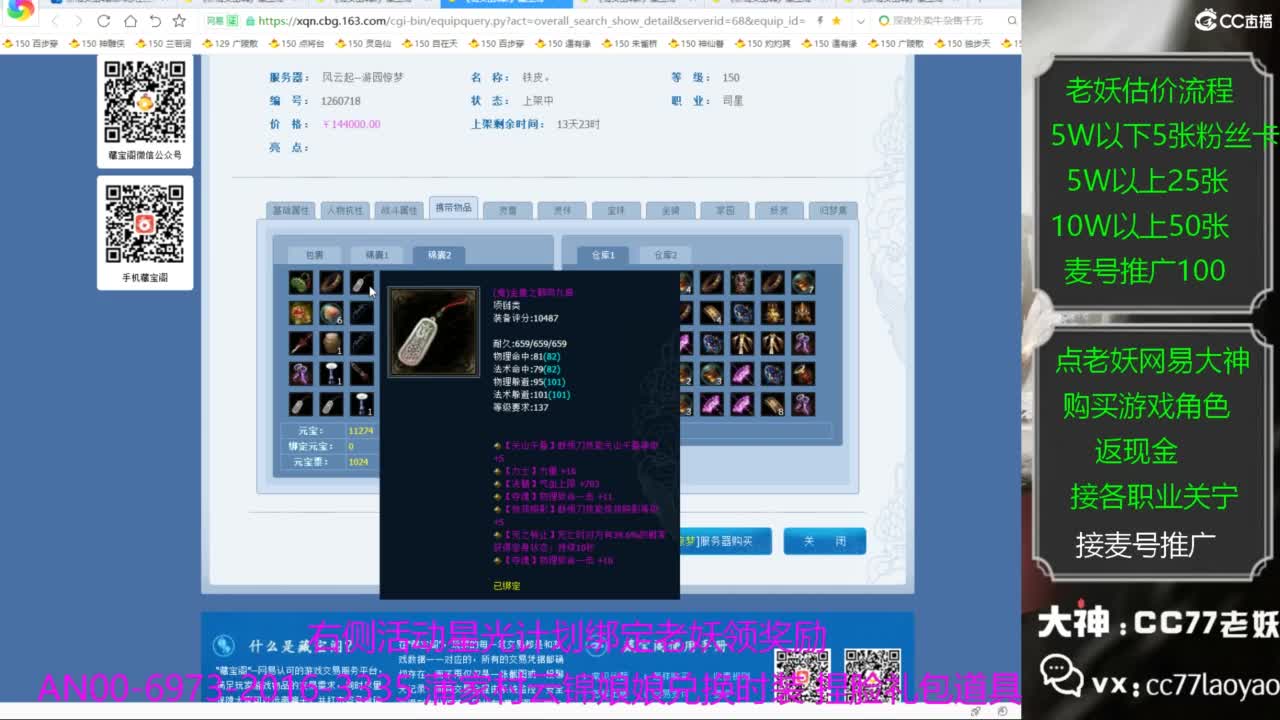Go to the browser home page icon
The image size is (1280, 720).
point(130,21)
